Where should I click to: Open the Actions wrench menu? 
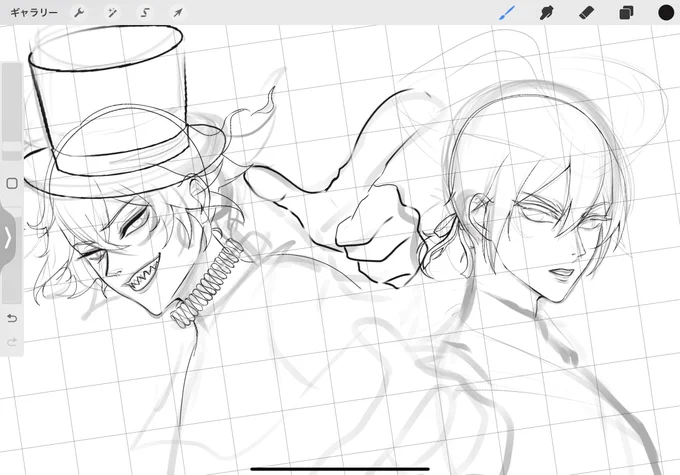point(79,13)
